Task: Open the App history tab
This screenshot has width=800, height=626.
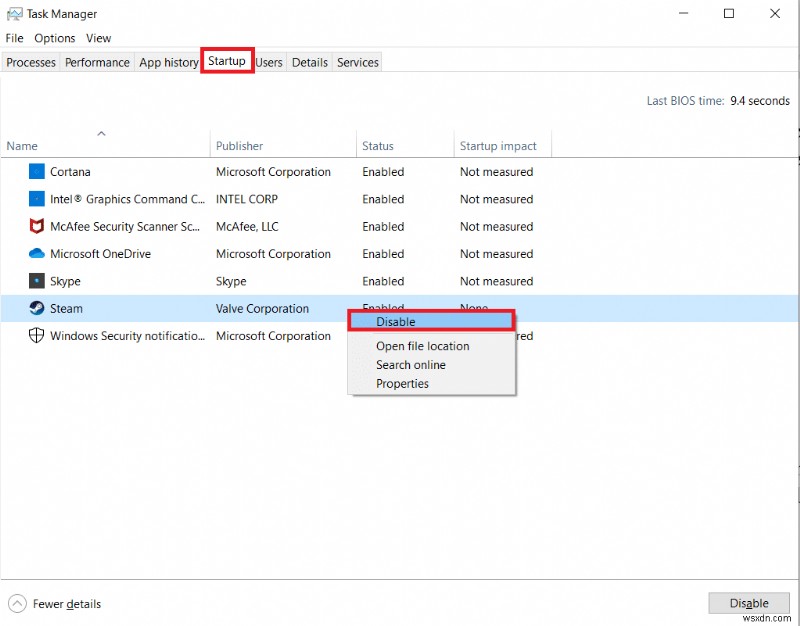Action: tap(168, 62)
